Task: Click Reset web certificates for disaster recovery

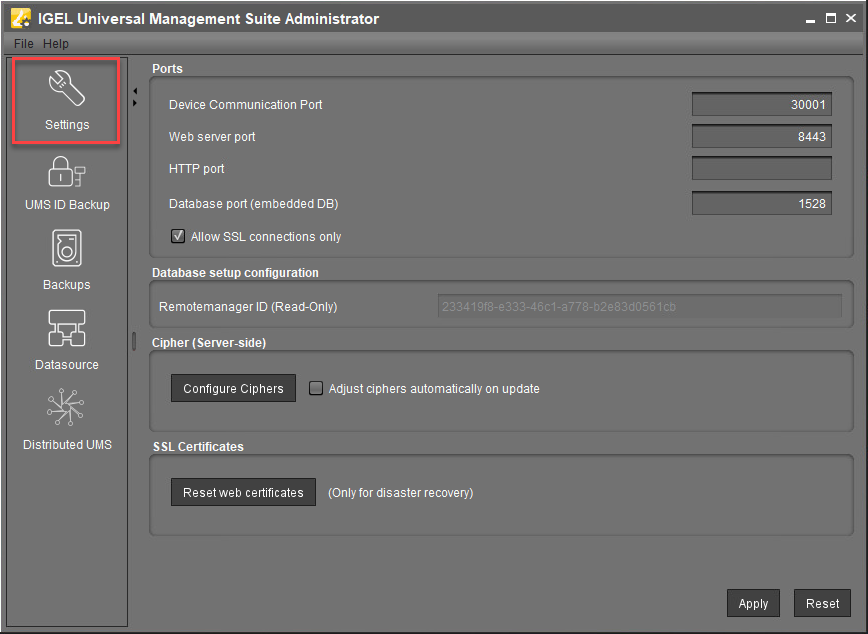Action: pos(243,491)
